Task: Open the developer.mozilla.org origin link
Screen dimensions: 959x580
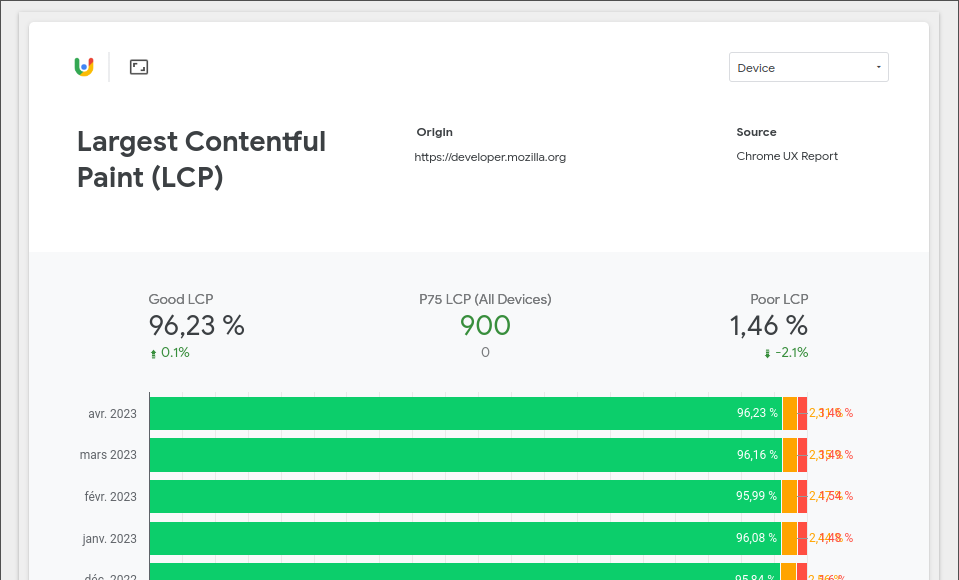Action: [490, 157]
